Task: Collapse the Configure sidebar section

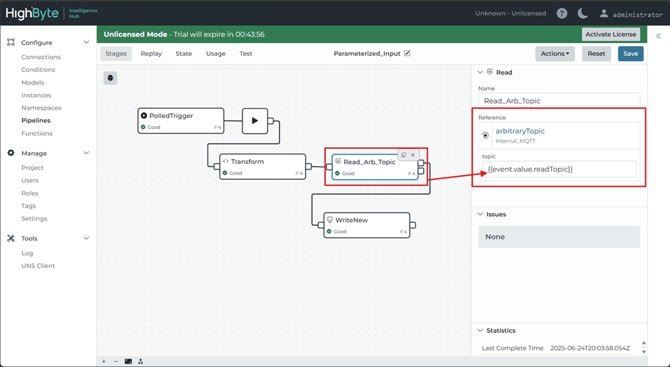Action: [86, 42]
